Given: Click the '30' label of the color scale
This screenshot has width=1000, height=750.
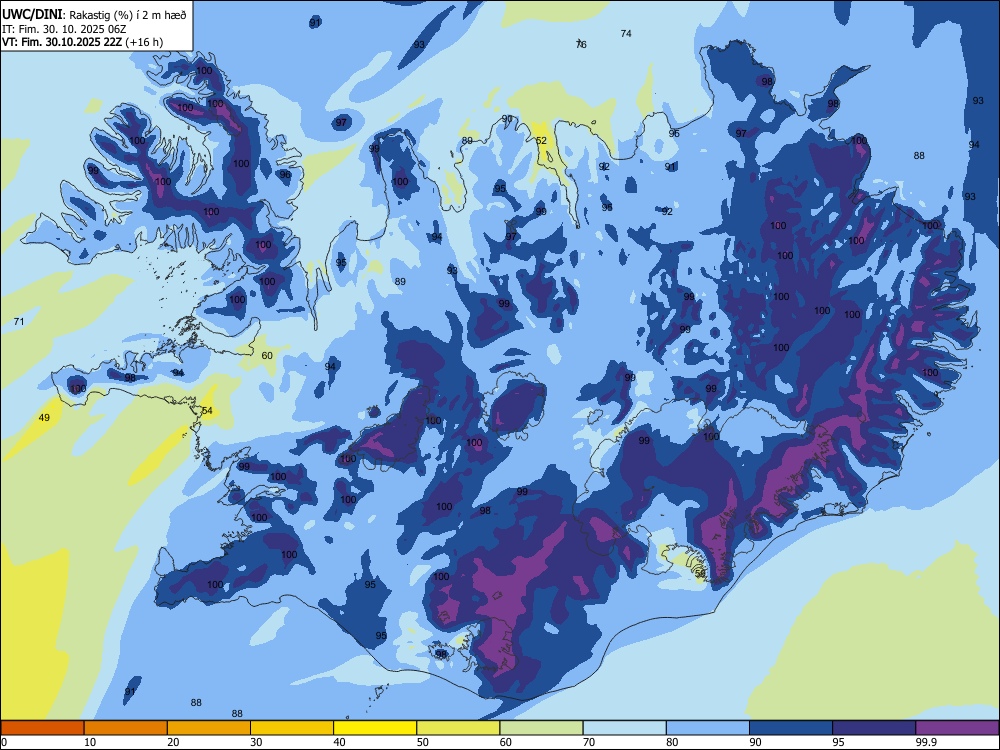Looking at the screenshot, I should [256, 742].
